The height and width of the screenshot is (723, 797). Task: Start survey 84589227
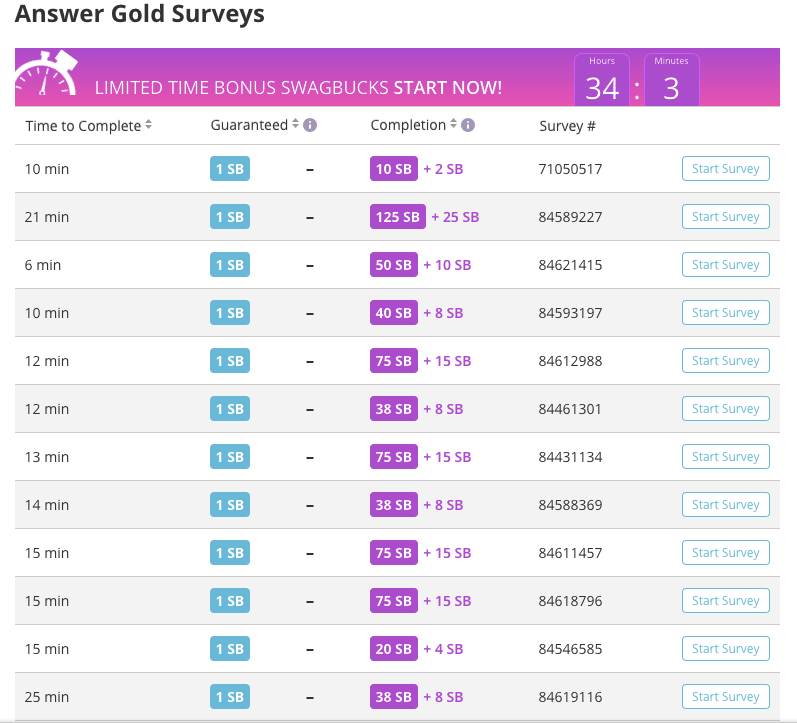click(725, 217)
